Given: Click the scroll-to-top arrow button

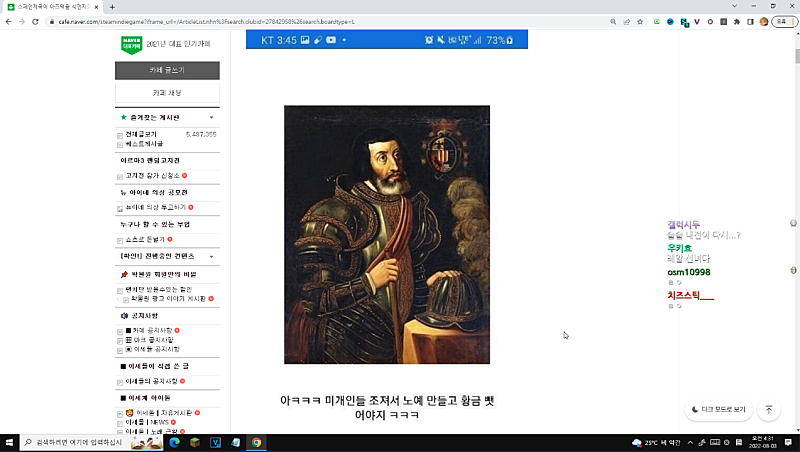Looking at the screenshot, I should pos(769,409).
